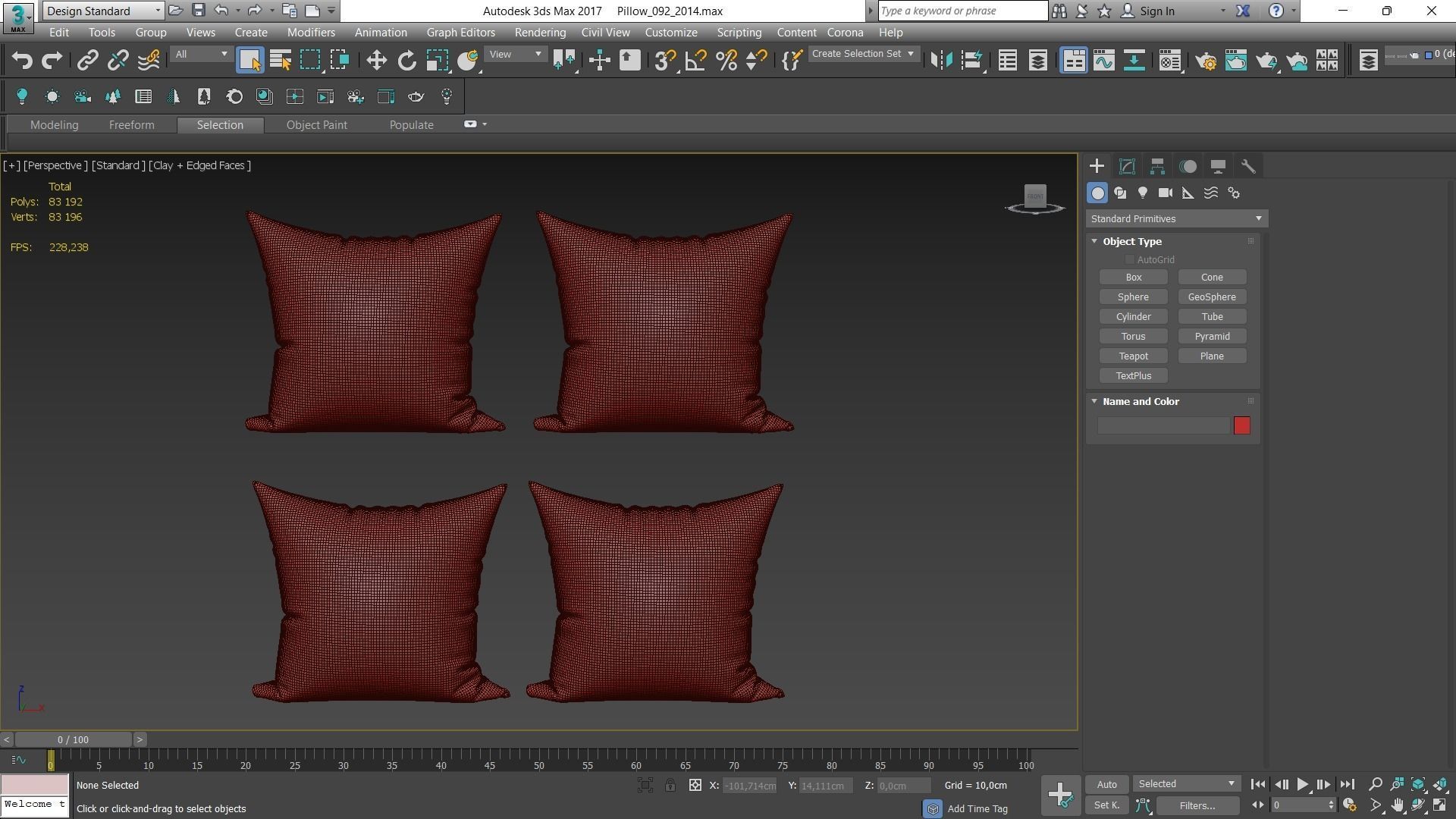Switch to the Object Paint ribbon tab

[316, 125]
